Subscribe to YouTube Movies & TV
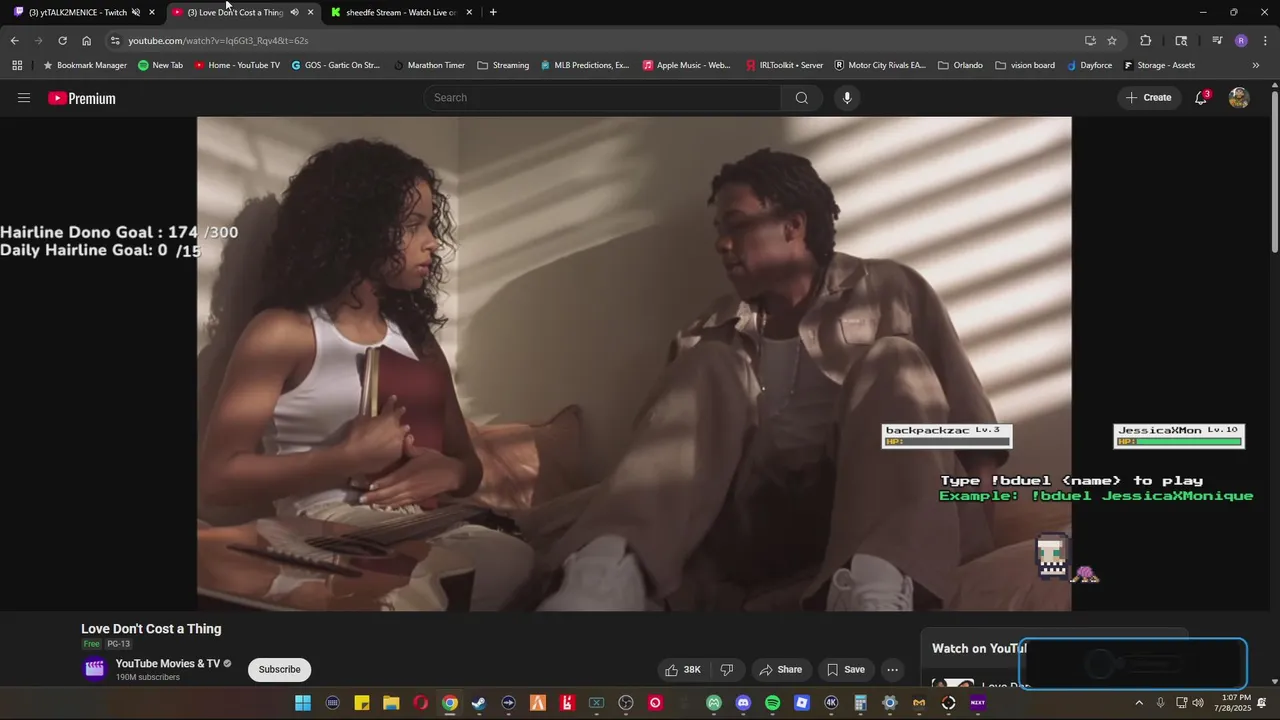This screenshot has height=720, width=1280. pos(280,670)
